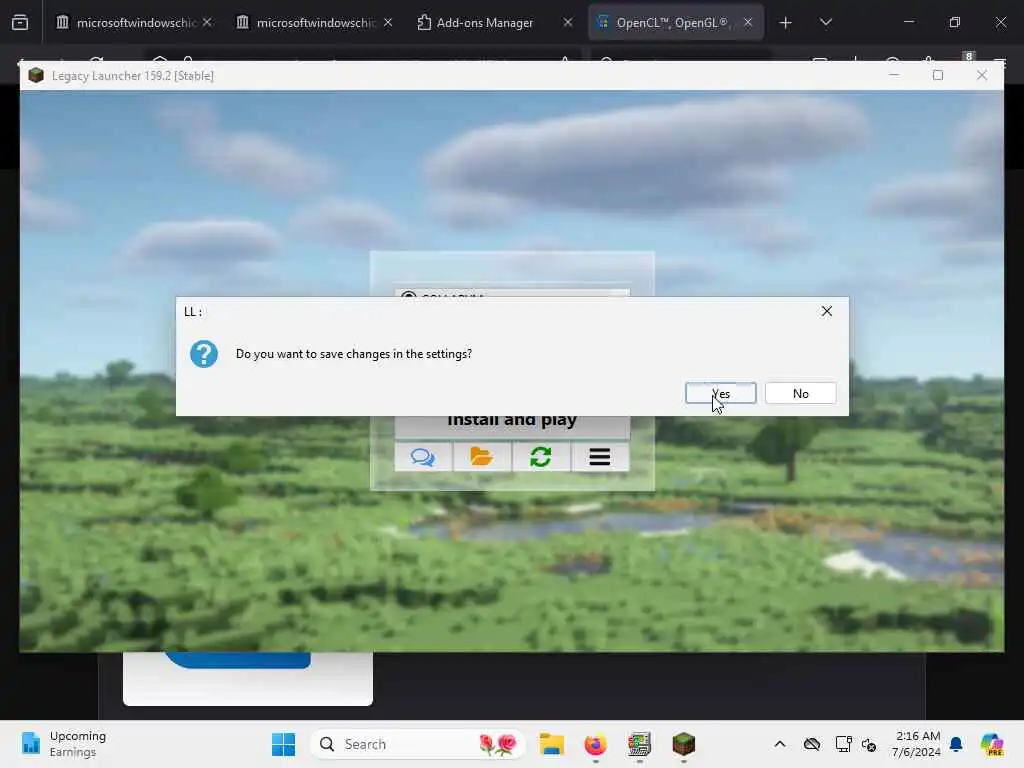Viewport: 1024px width, 768px height.
Task: Open Firefox View icon at tab bar start
Action: click(20, 23)
